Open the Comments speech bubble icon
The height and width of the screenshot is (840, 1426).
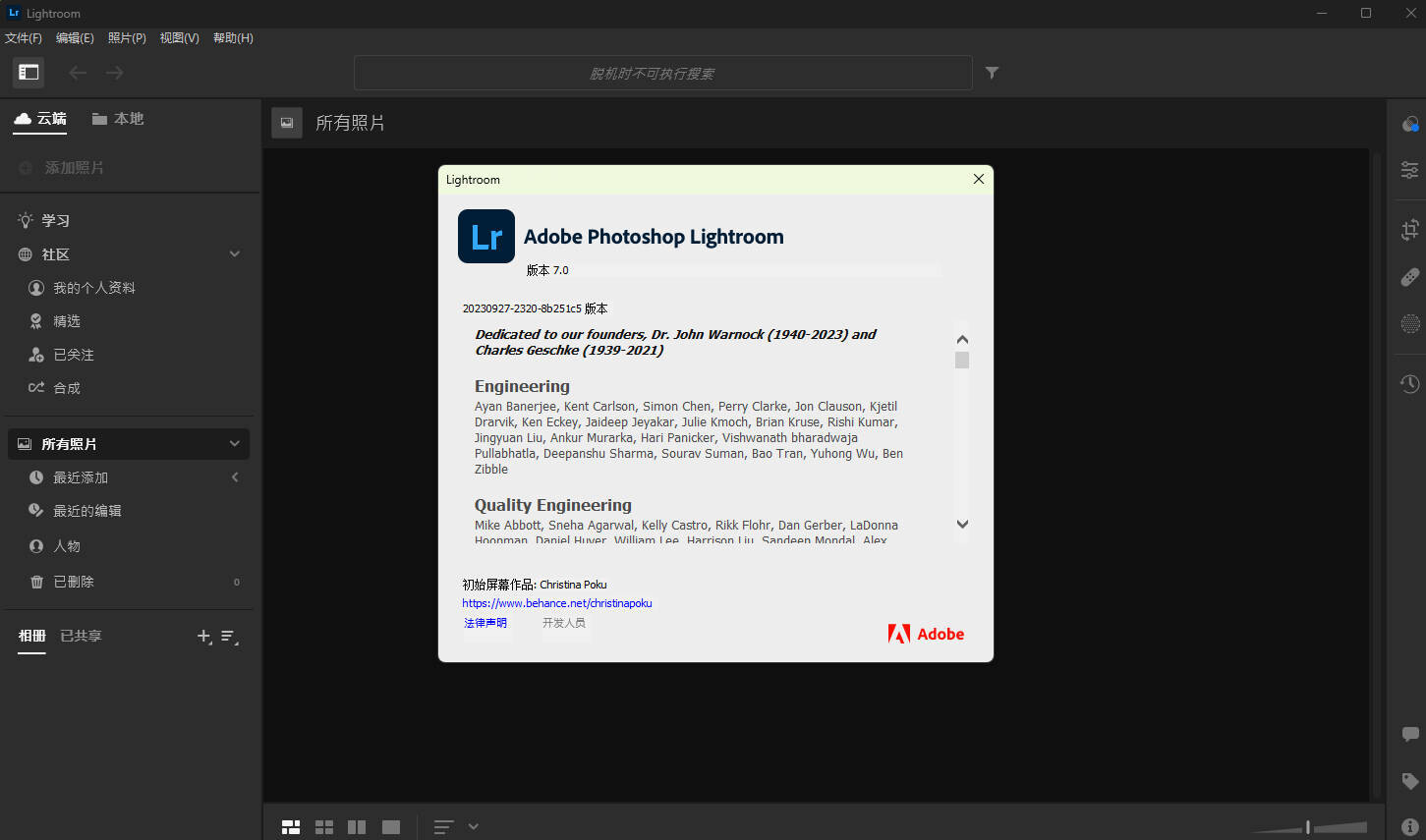(x=1410, y=734)
